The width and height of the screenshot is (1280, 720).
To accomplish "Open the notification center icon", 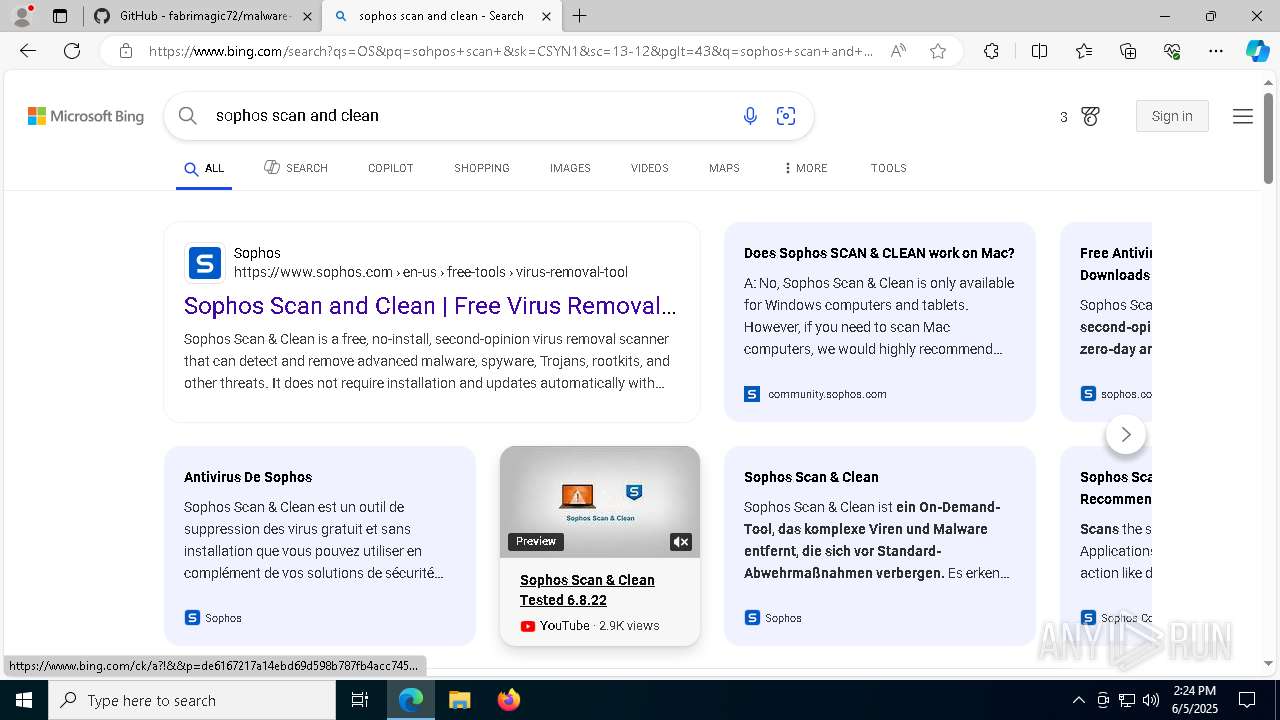I will (1247, 700).
